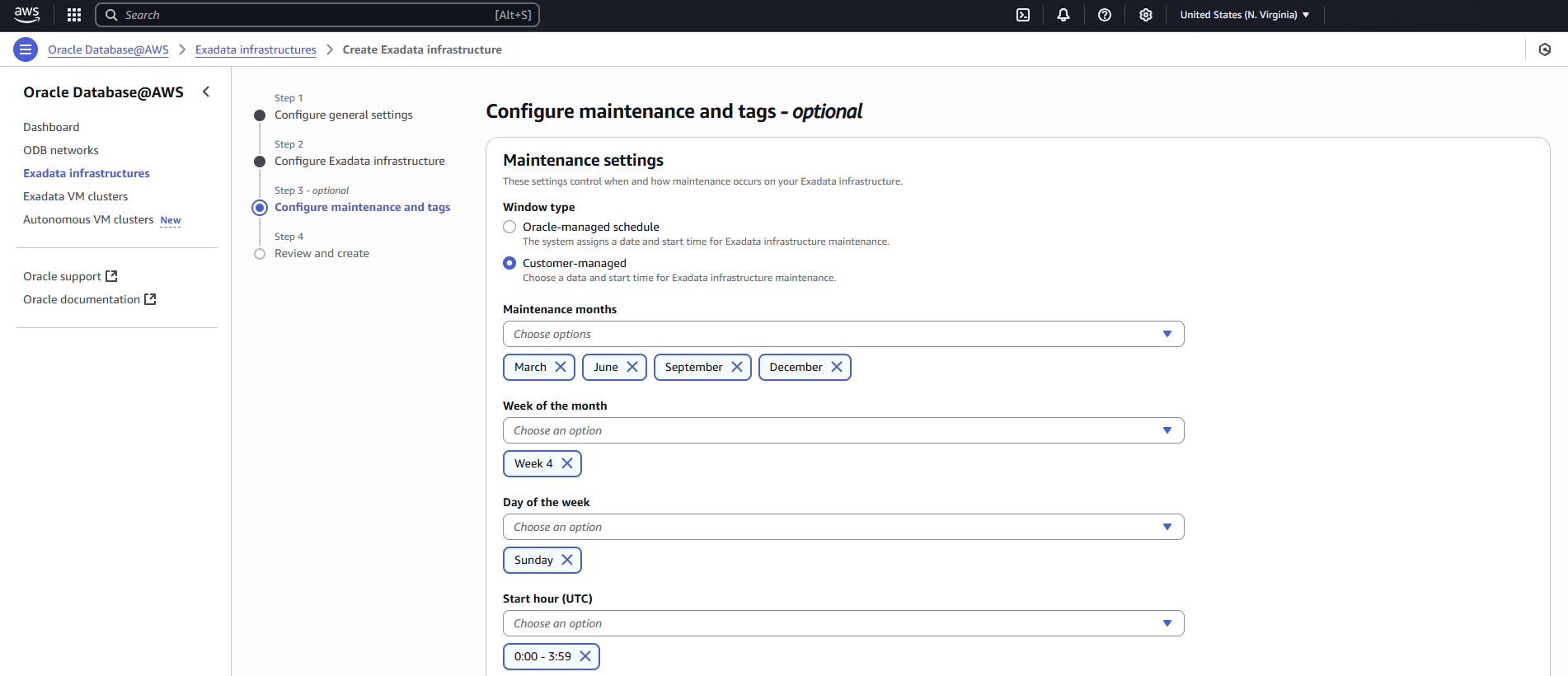
Task: Collapse the Oracle Database@AWS sidebar
Action: click(x=206, y=92)
